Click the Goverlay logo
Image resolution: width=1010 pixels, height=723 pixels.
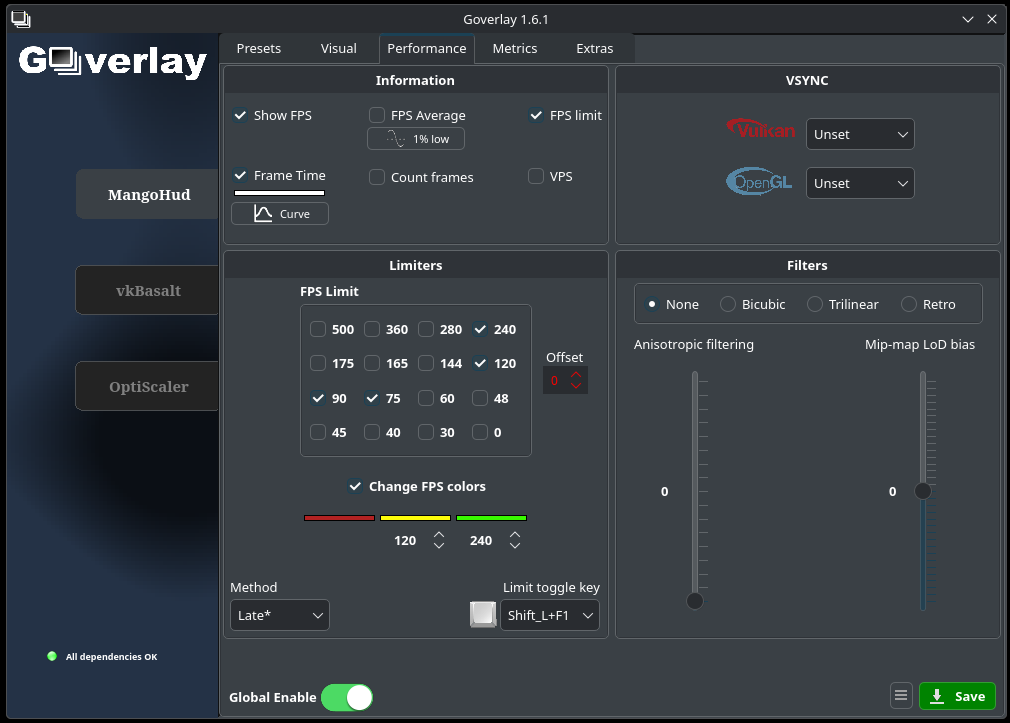(x=113, y=62)
